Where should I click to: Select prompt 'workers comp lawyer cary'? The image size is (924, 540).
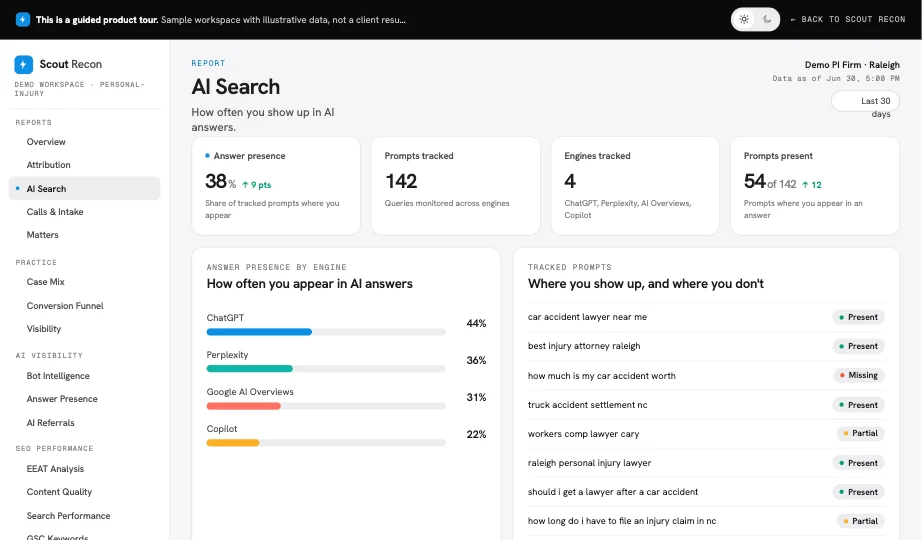pyautogui.click(x=583, y=434)
